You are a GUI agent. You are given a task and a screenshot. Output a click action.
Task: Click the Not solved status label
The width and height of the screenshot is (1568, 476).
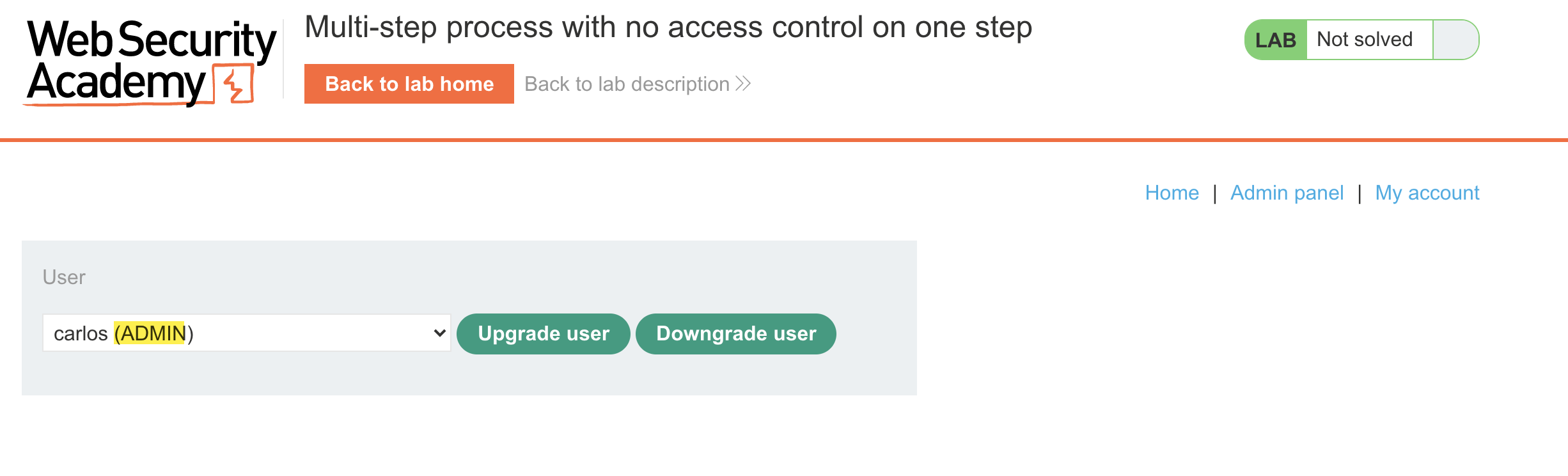click(1365, 40)
